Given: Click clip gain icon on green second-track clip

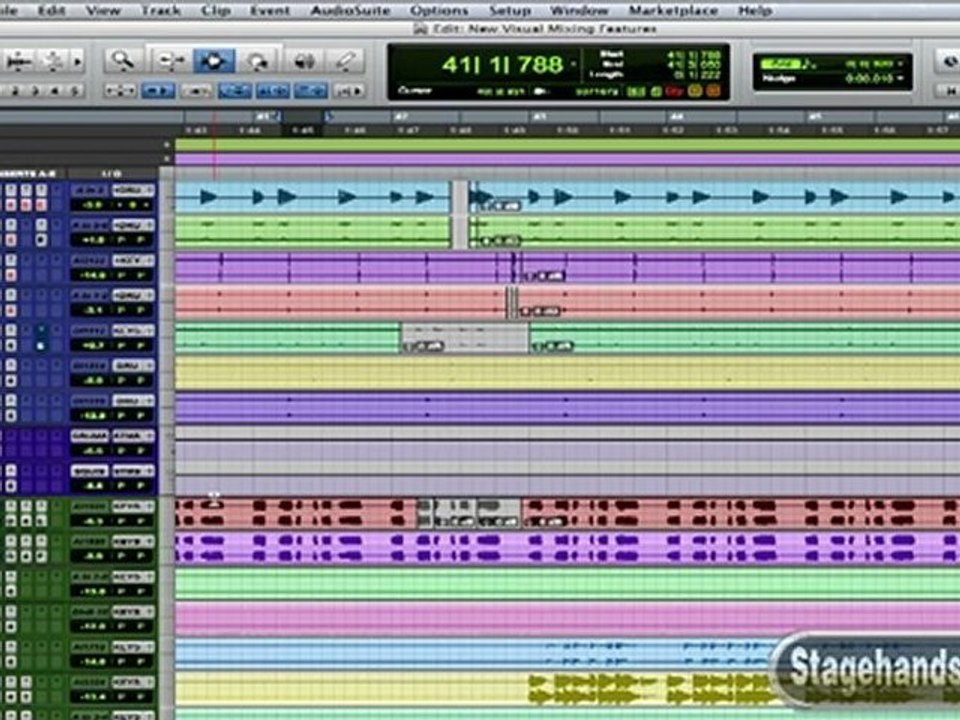Looking at the screenshot, I should click(x=500, y=241).
